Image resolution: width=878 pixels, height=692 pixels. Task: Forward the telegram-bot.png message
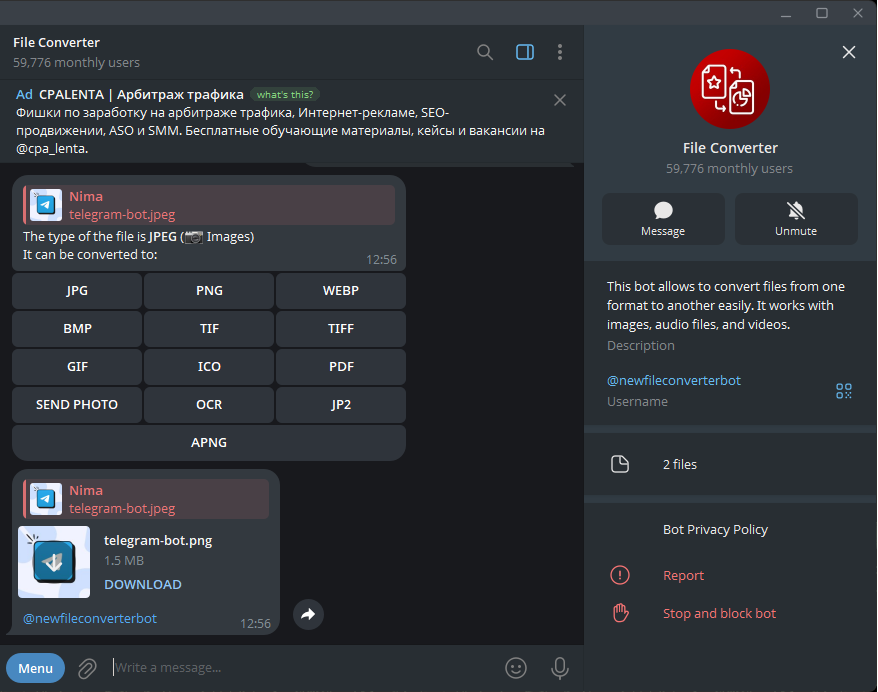coord(308,614)
